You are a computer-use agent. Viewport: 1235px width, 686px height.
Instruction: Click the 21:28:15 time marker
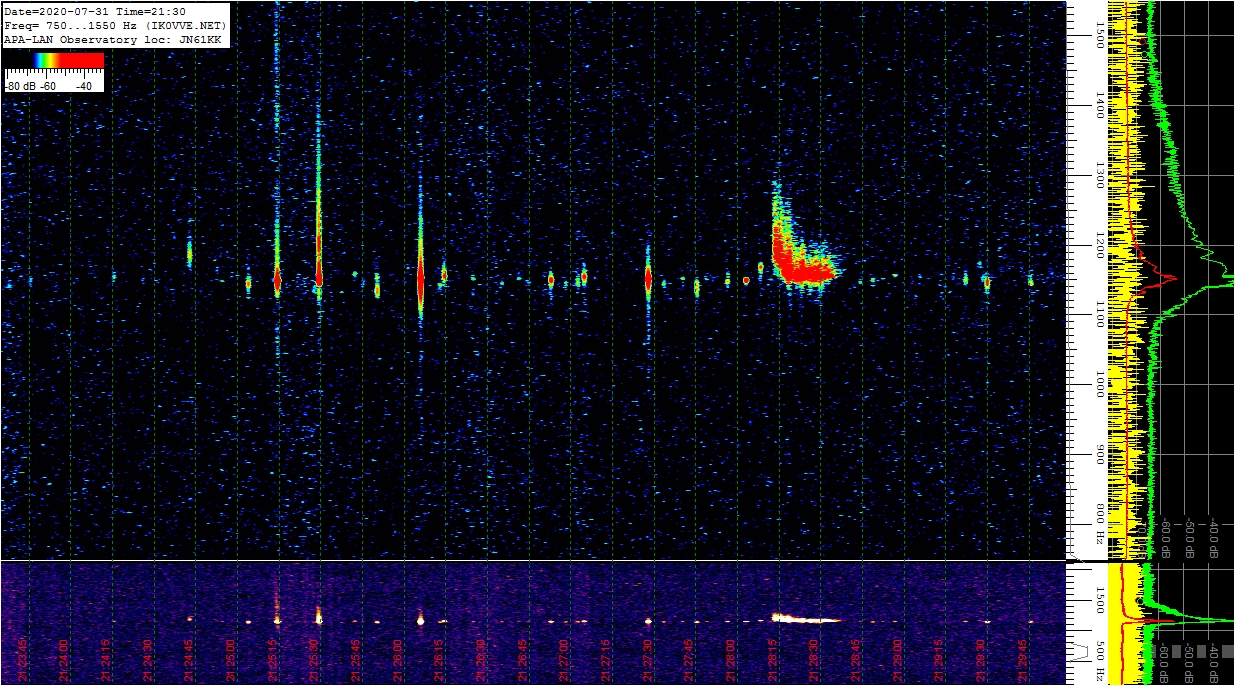click(x=774, y=661)
